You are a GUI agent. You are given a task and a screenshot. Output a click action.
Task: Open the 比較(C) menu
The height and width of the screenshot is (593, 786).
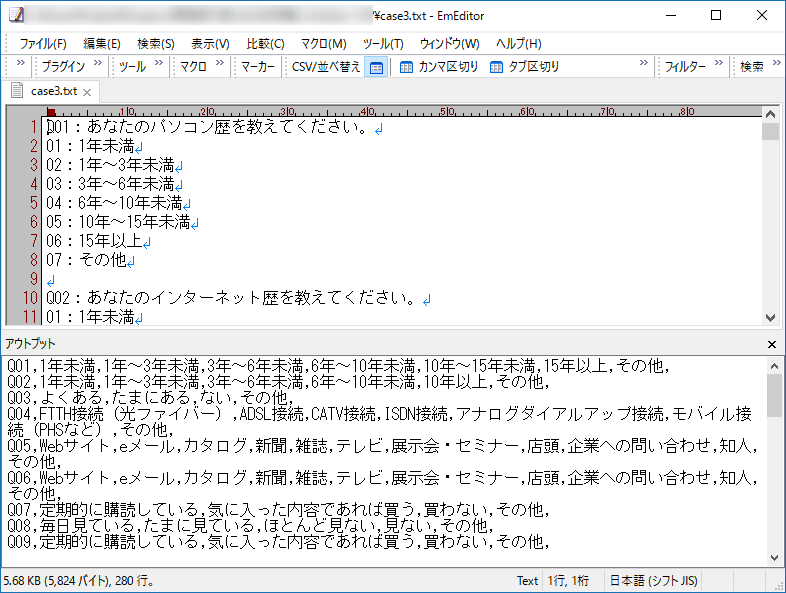tap(265, 44)
